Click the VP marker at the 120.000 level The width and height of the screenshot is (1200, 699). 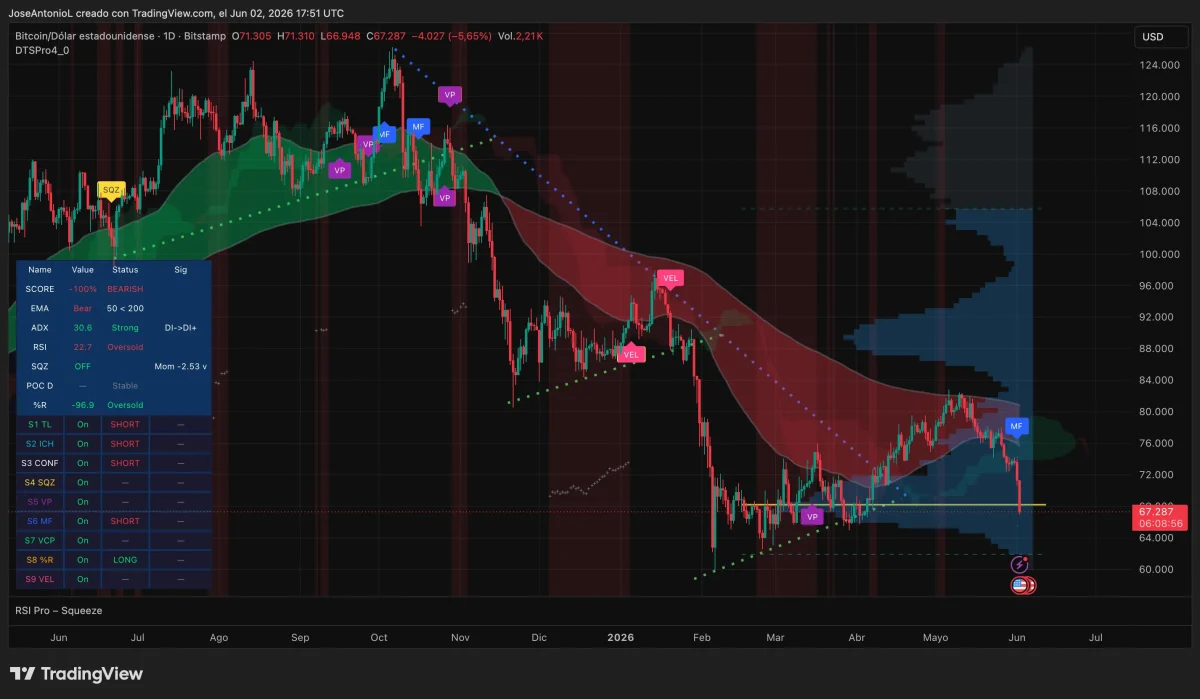tap(451, 95)
